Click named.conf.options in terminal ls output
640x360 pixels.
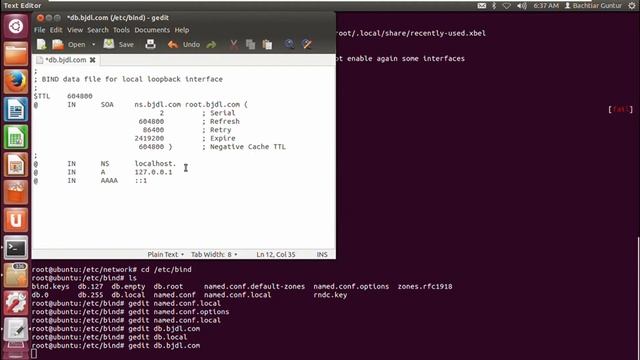[351, 287]
